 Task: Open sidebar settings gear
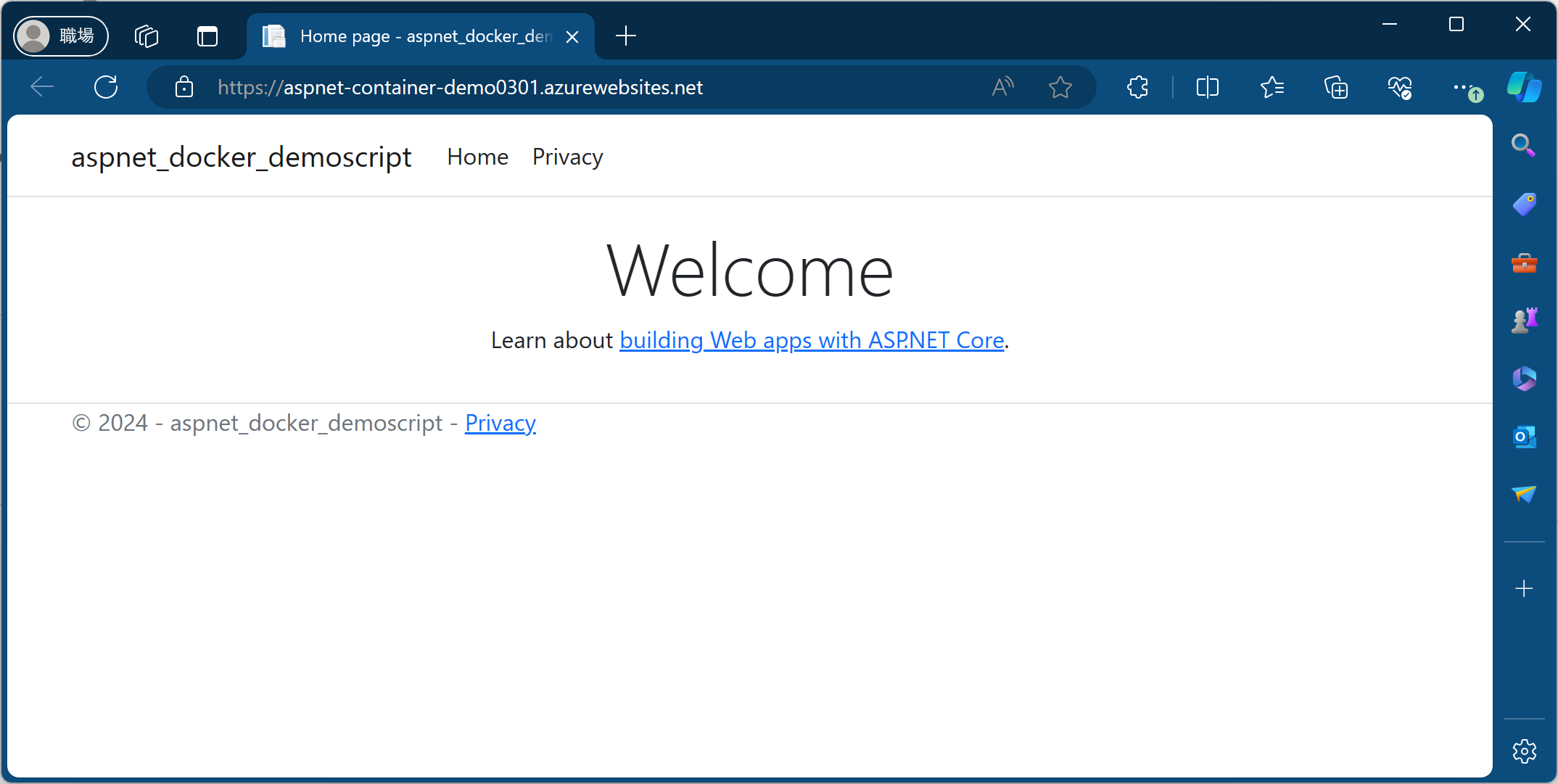click(1524, 751)
